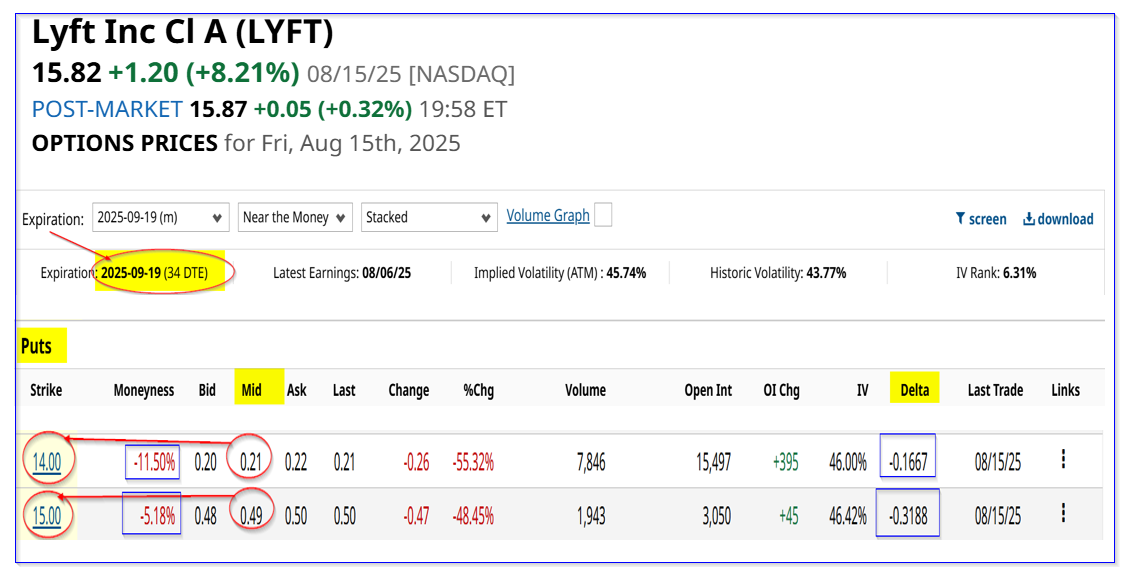Click the OI change +395
This screenshot has width=1129, height=567.
tap(786, 462)
